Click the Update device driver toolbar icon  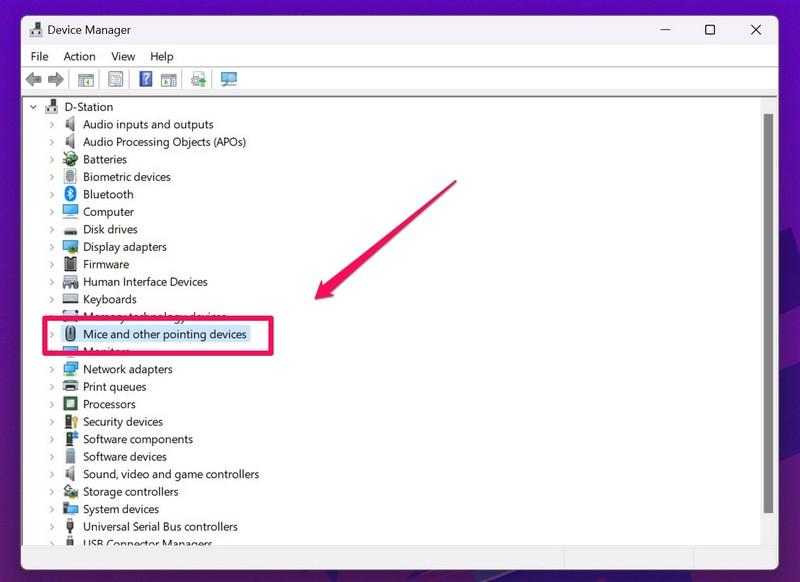[x=199, y=80]
